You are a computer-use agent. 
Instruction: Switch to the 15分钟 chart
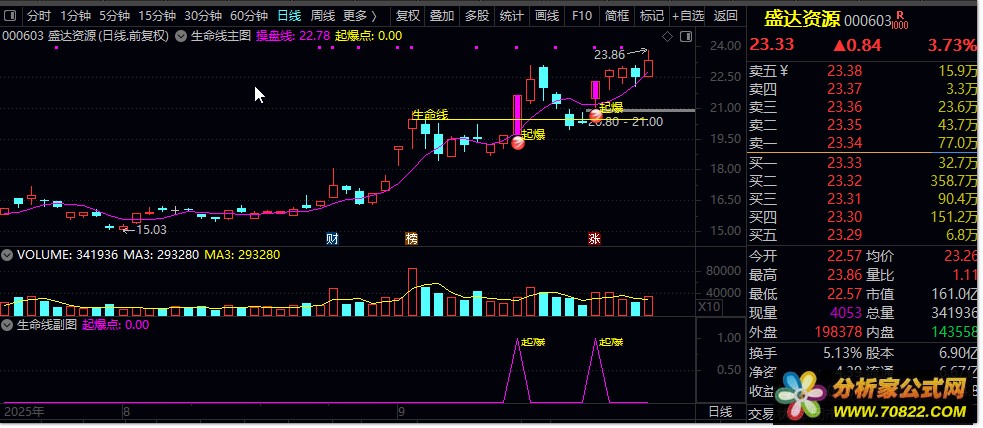tap(157, 15)
